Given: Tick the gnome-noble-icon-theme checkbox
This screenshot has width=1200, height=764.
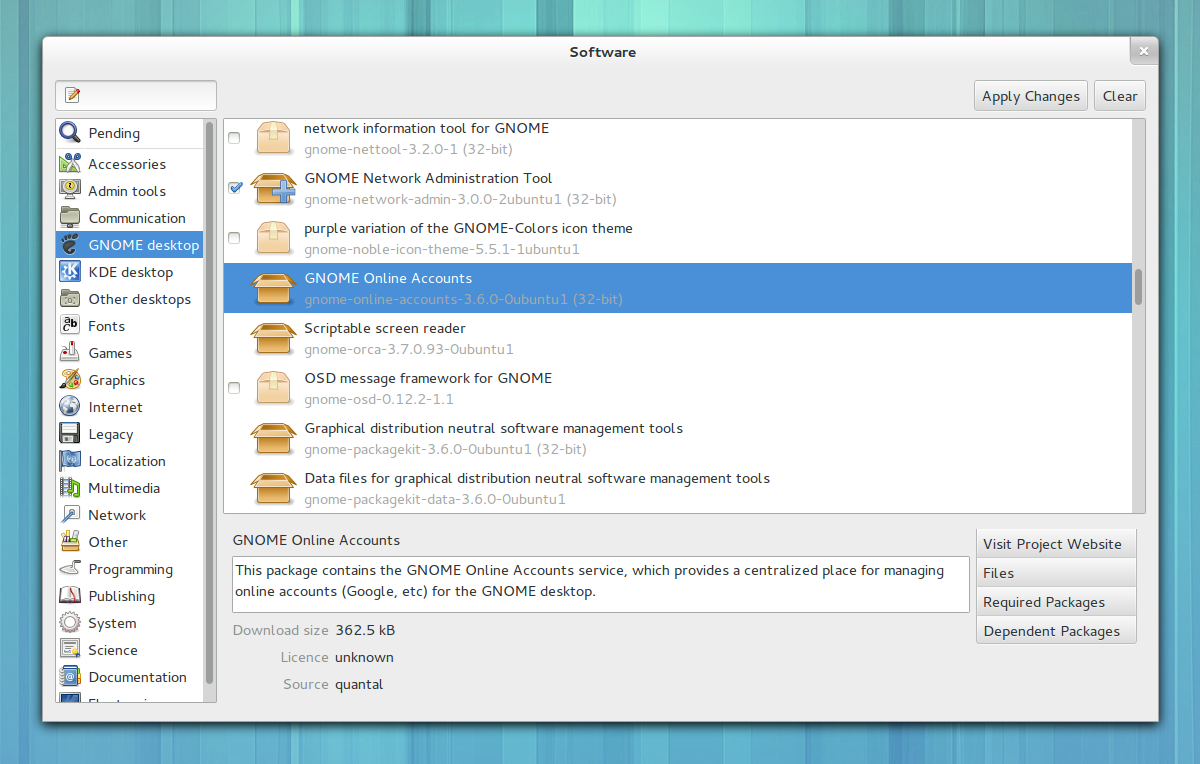Looking at the screenshot, I should click(234, 238).
